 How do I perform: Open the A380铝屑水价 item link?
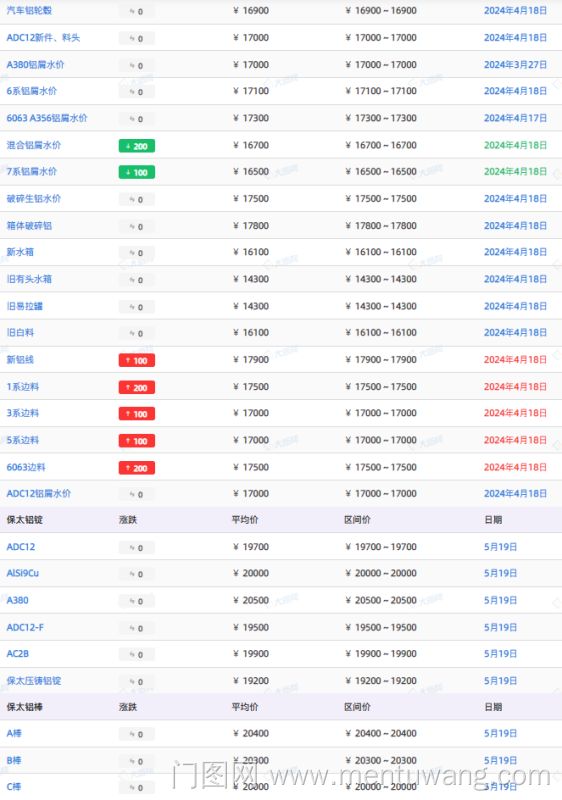(x=35, y=65)
